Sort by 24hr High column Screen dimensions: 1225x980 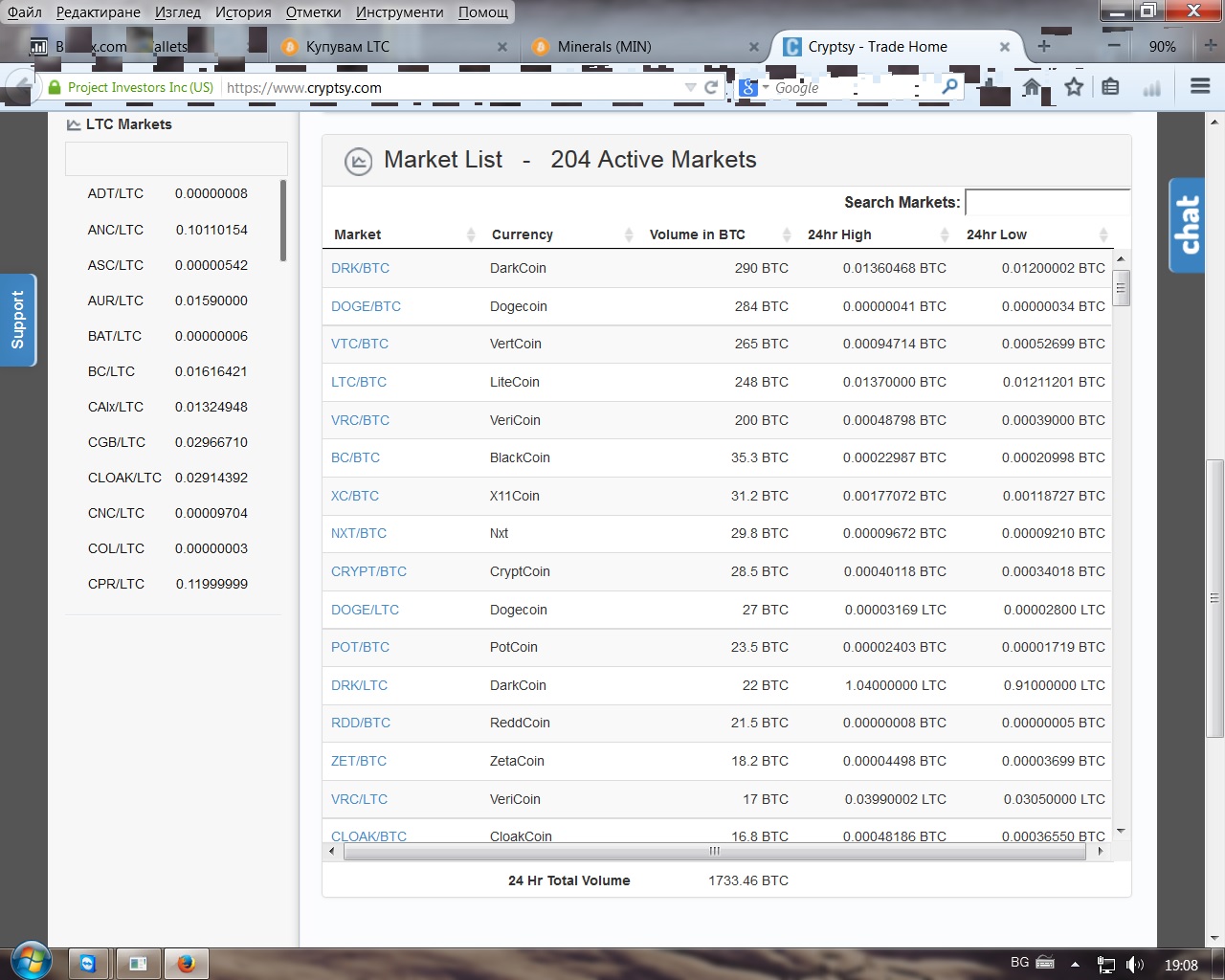(878, 234)
